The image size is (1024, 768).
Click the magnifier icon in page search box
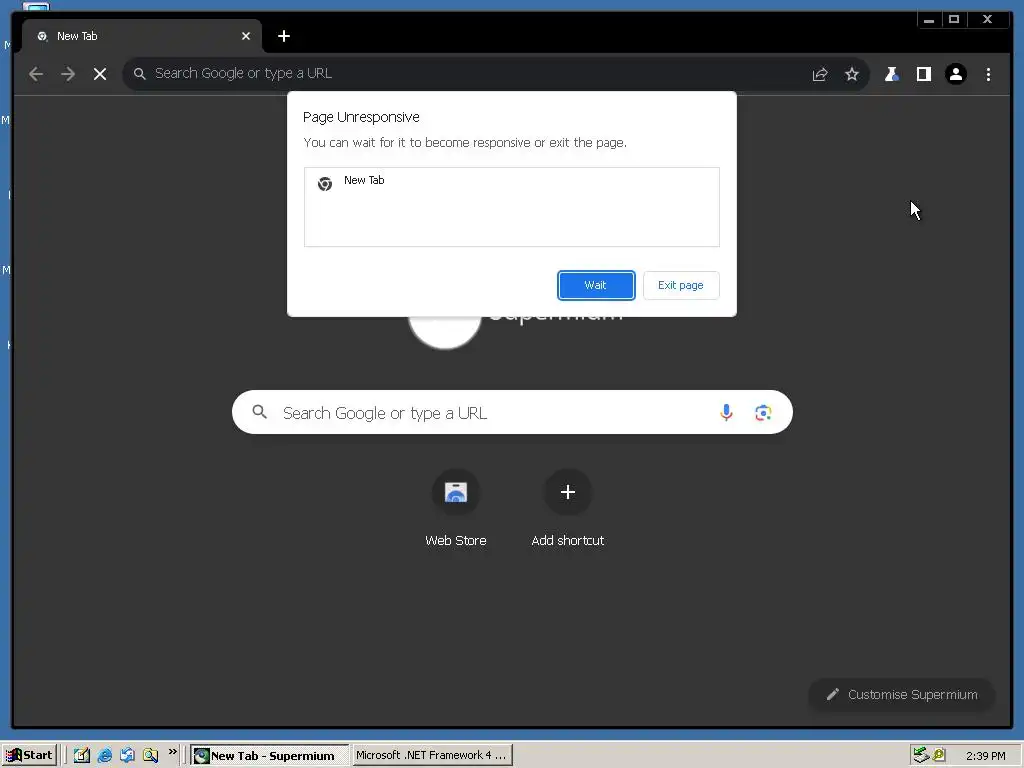(x=259, y=412)
